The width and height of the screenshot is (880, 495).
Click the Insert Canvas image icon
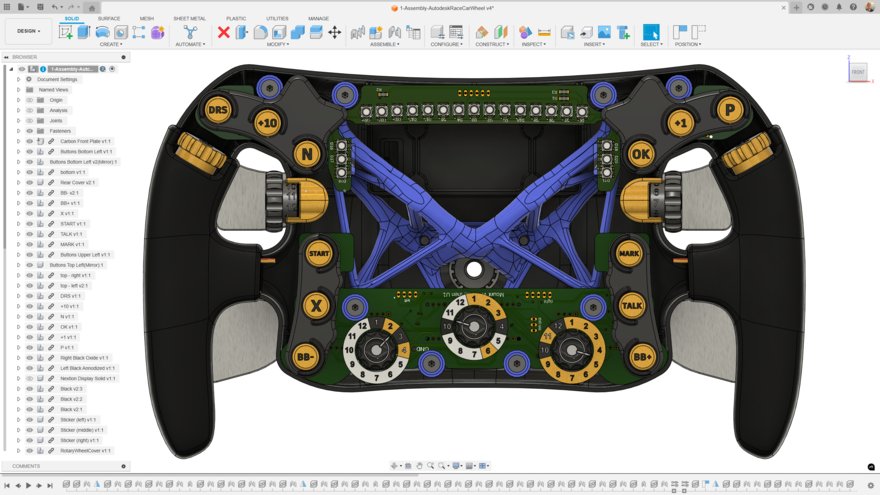coord(604,32)
